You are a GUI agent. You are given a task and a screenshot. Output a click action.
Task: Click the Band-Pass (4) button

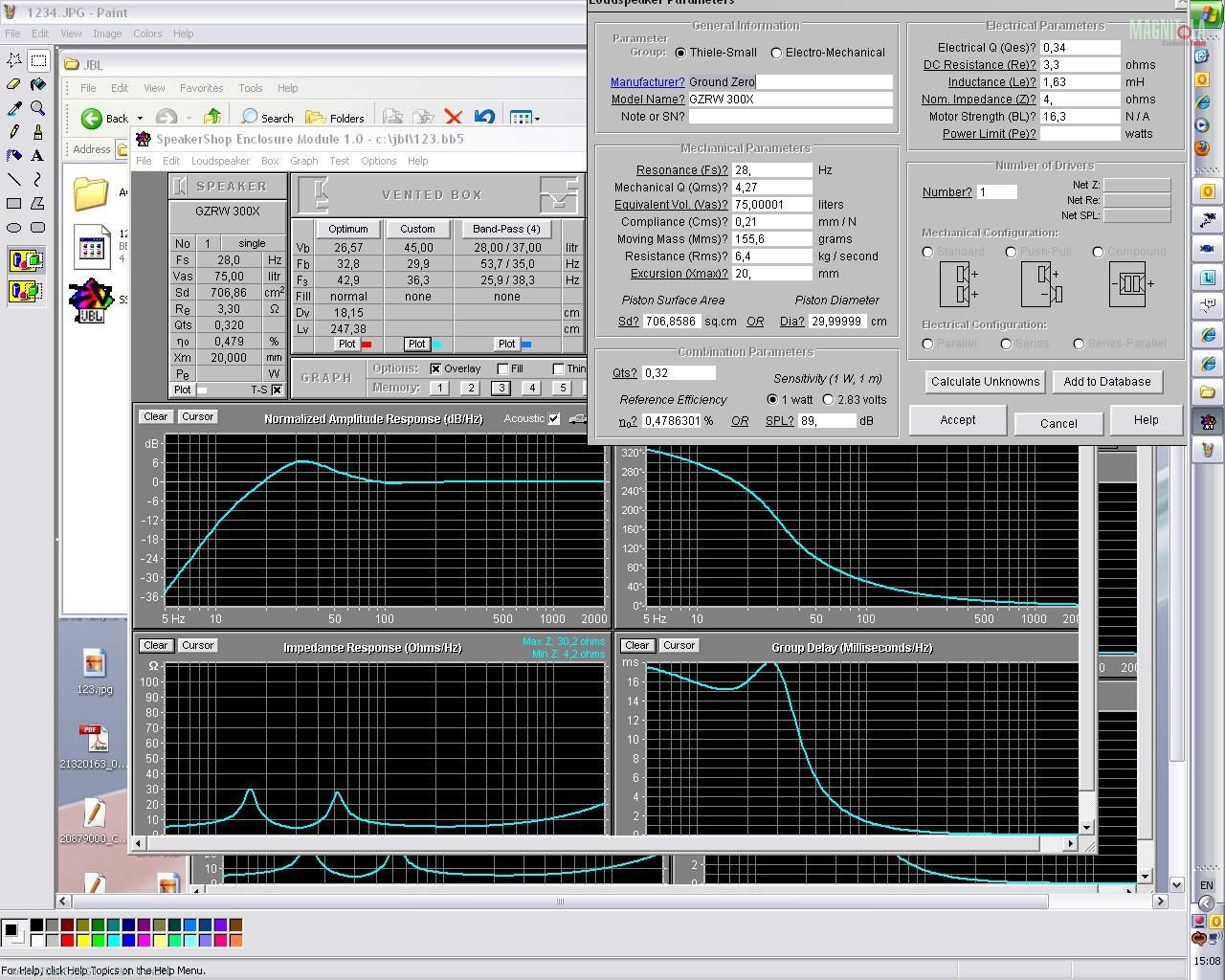pos(506,229)
